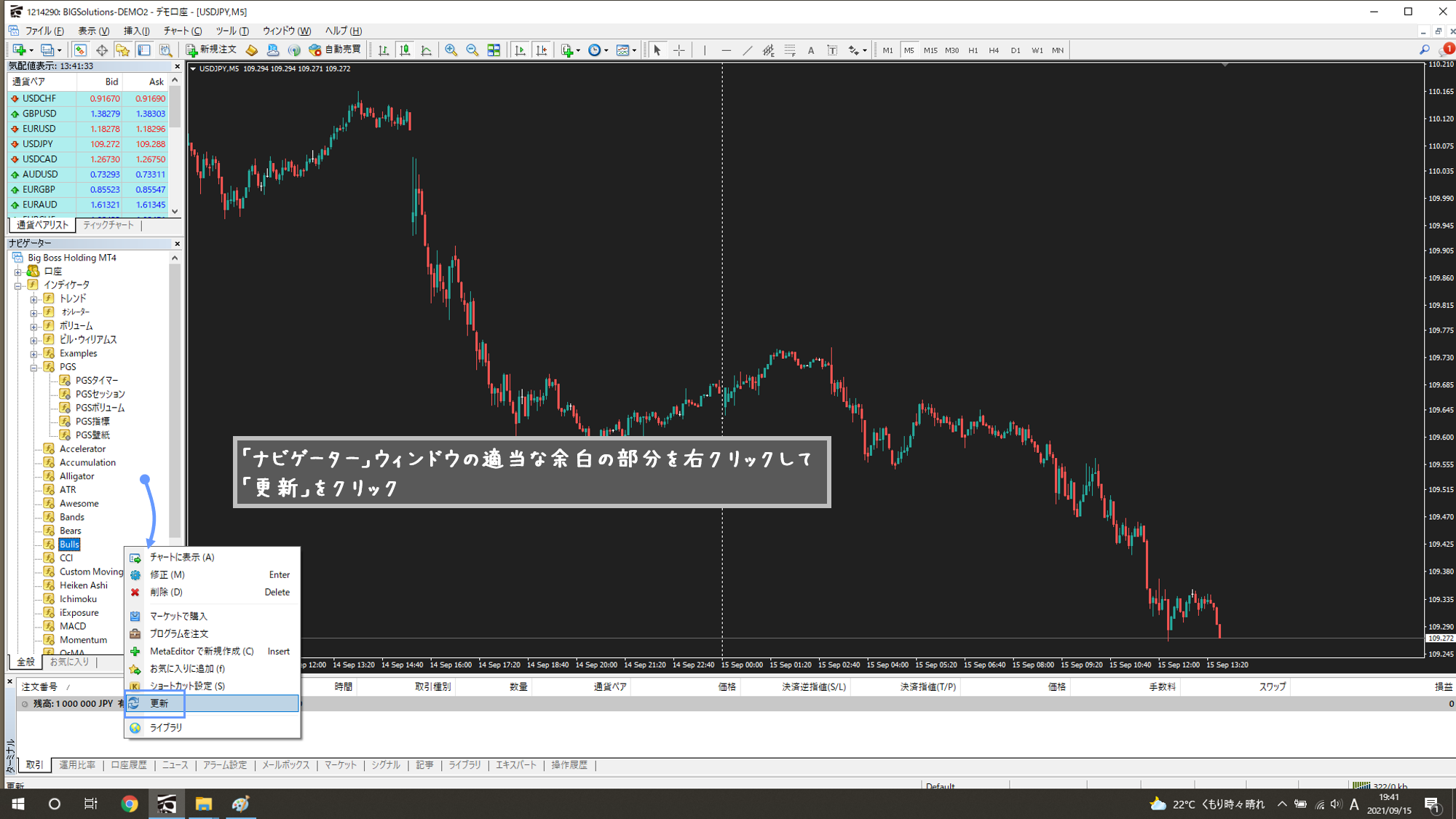This screenshot has width=1456, height=819.
Task: Toggle candlestick chart display mode
Action: [405, 50]
